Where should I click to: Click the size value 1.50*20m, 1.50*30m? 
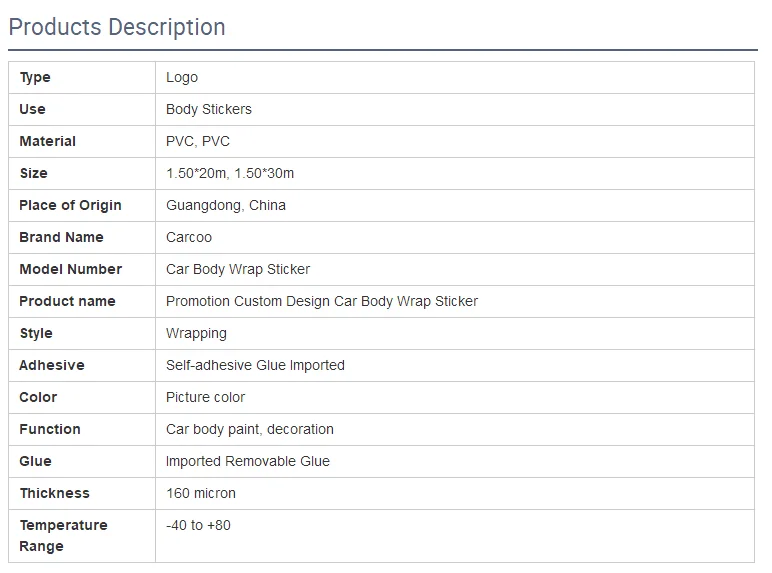coord(230,173)
